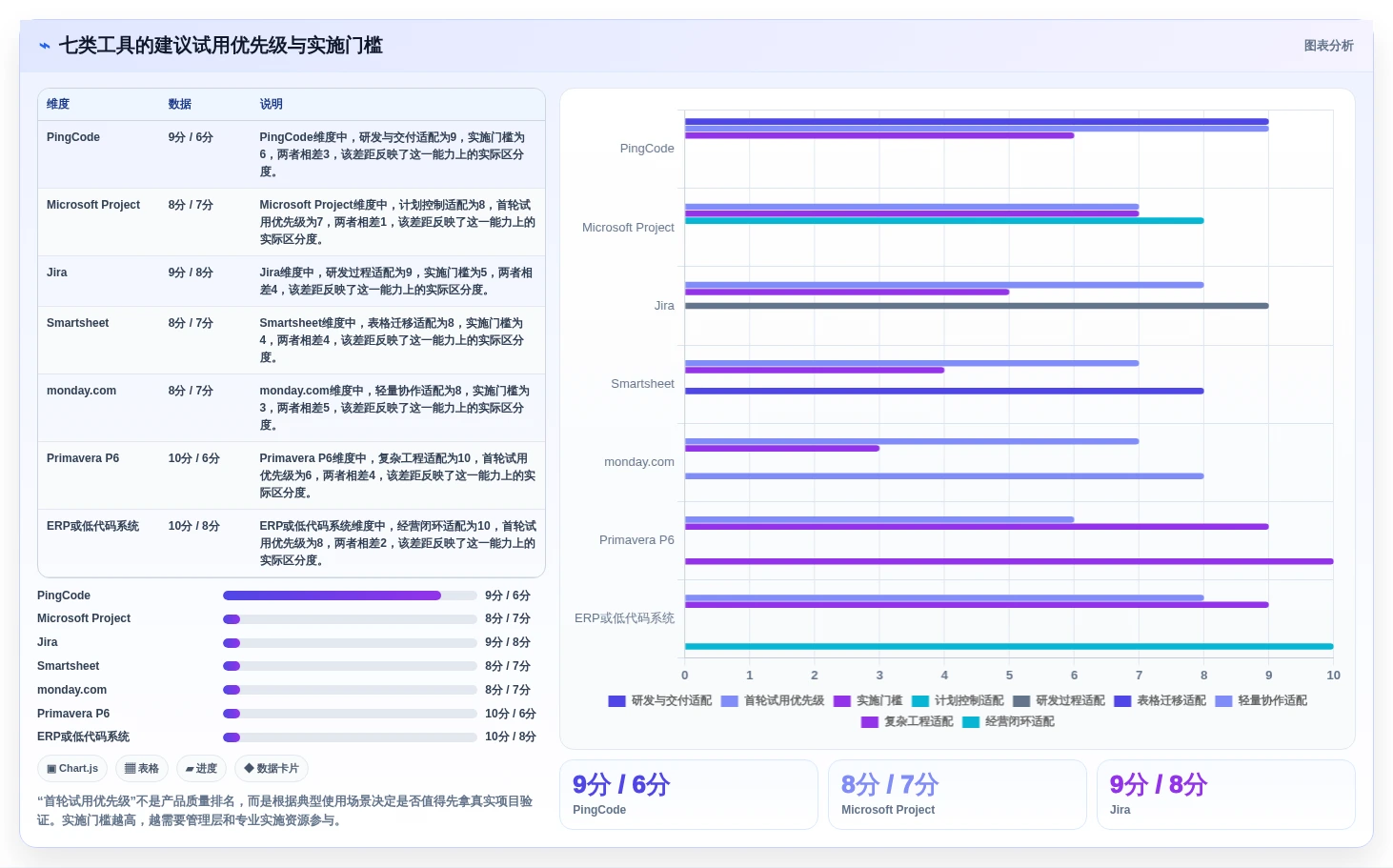Viewport: 1393px width, 868px height.
Task: Click the Jira explanation text in table
Action: tap(396, 281)
